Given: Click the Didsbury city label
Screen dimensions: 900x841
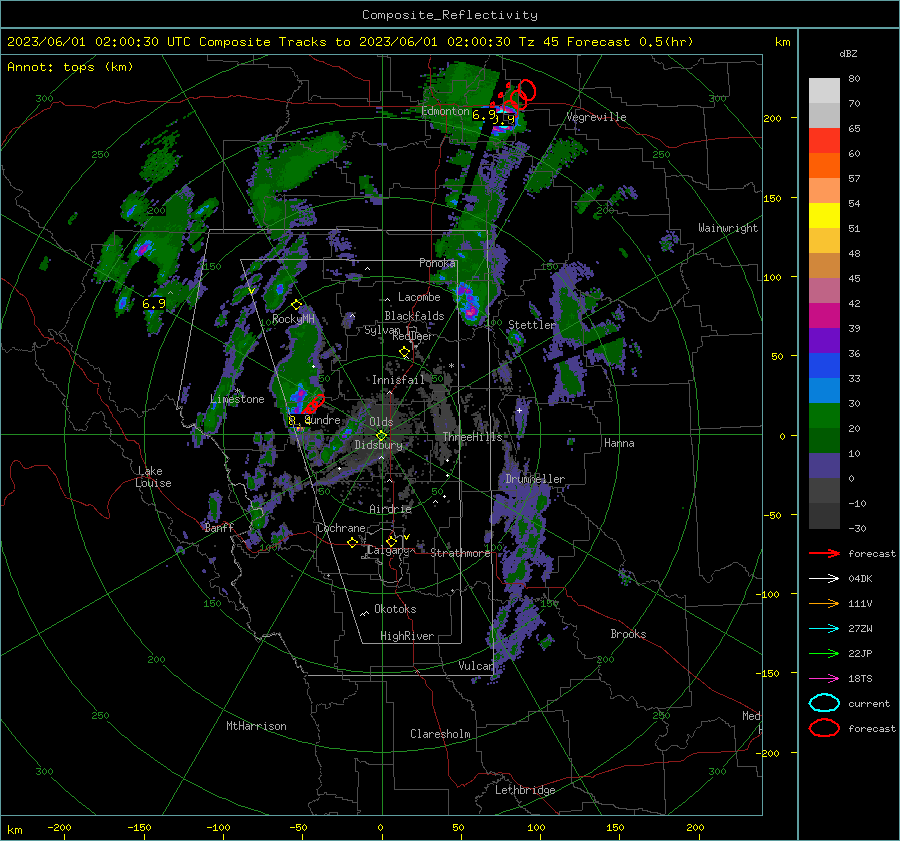Looking at the screenshot, I should (378, 445).
